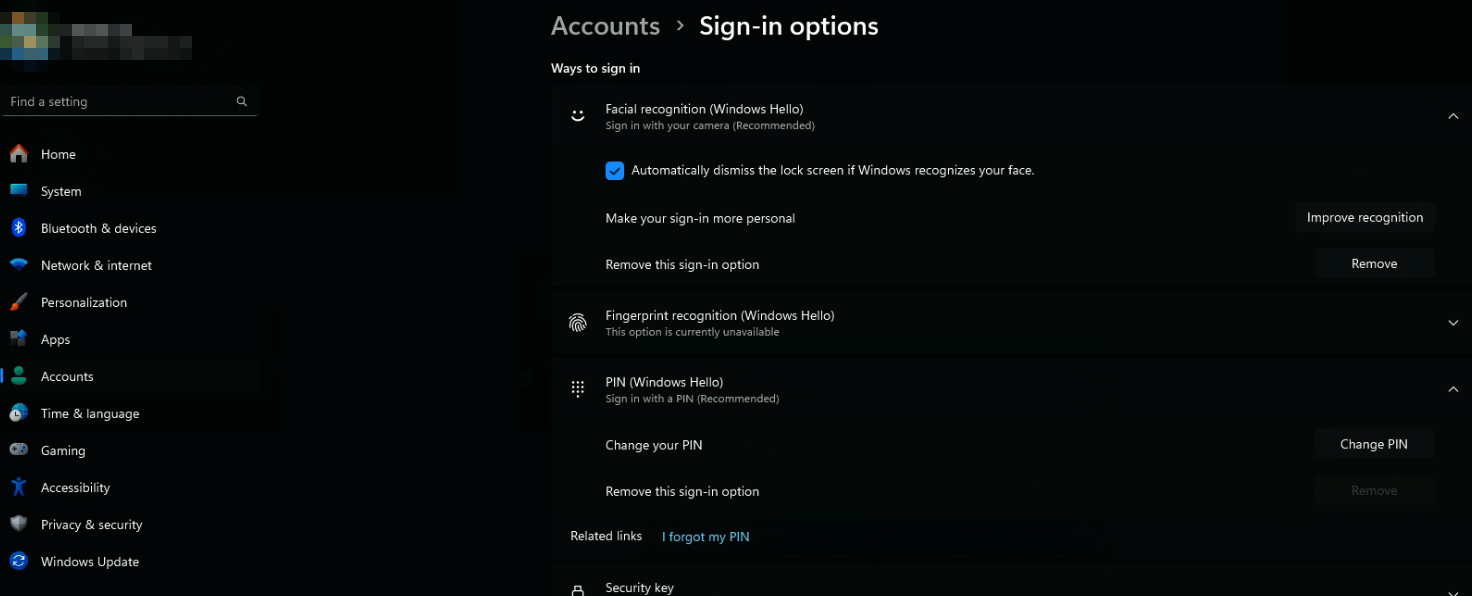Click the PIN keypad dots icon
Viewport: 1472px width, 596px height.
click(x=577, y=389)
